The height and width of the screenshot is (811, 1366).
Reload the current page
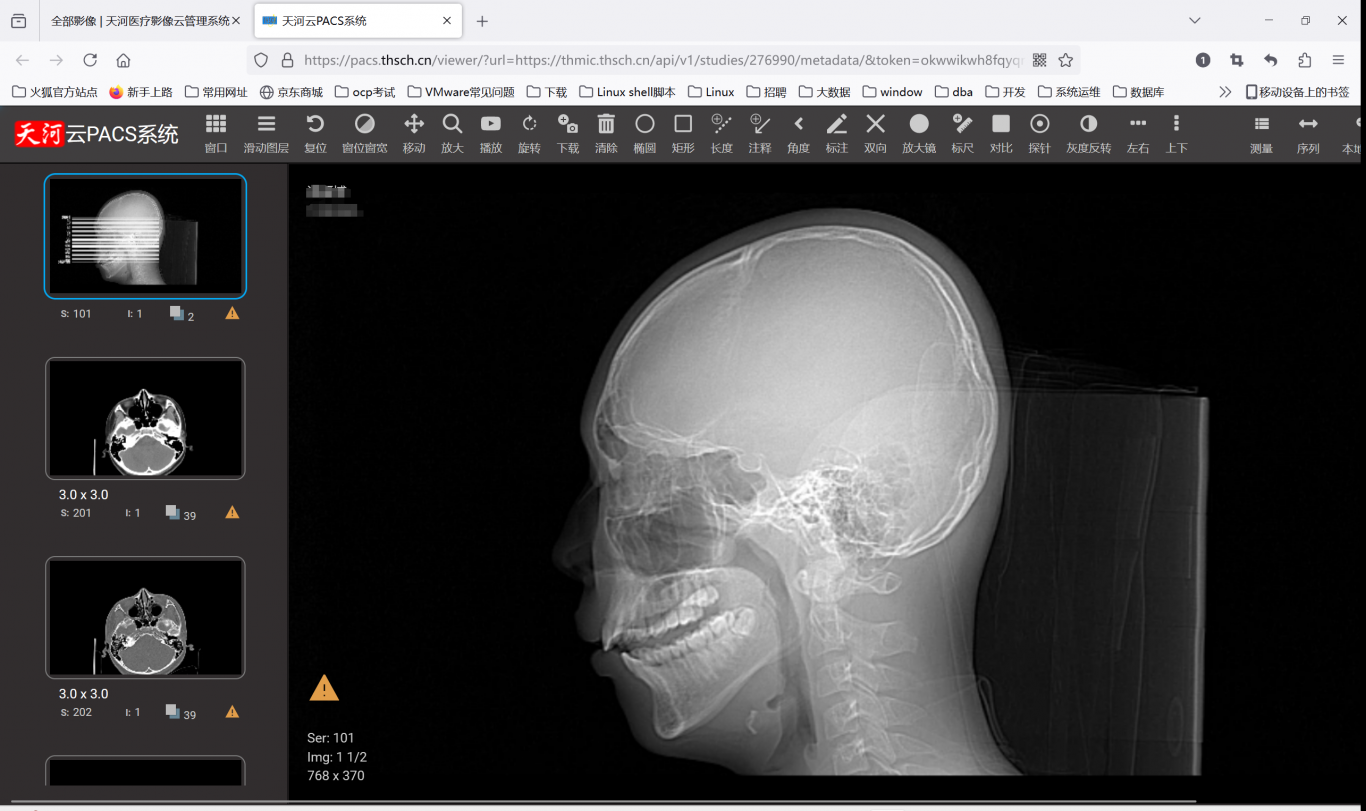(x=90, y=60)
